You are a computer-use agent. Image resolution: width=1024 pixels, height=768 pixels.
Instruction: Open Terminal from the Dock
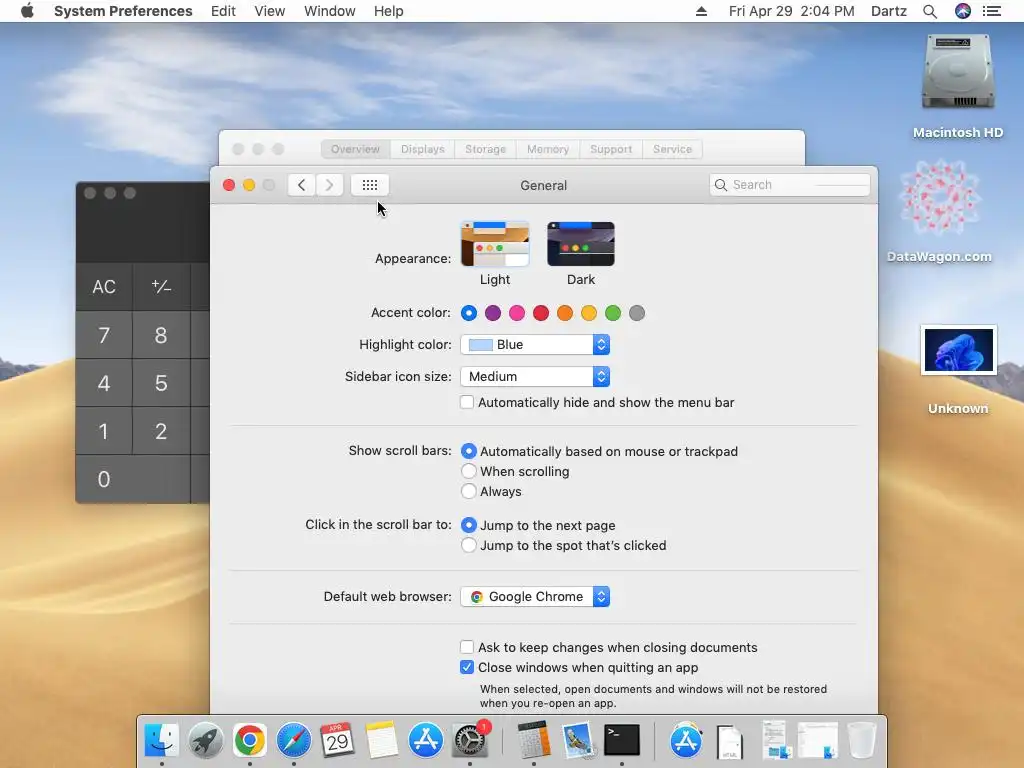coord(622,740)
